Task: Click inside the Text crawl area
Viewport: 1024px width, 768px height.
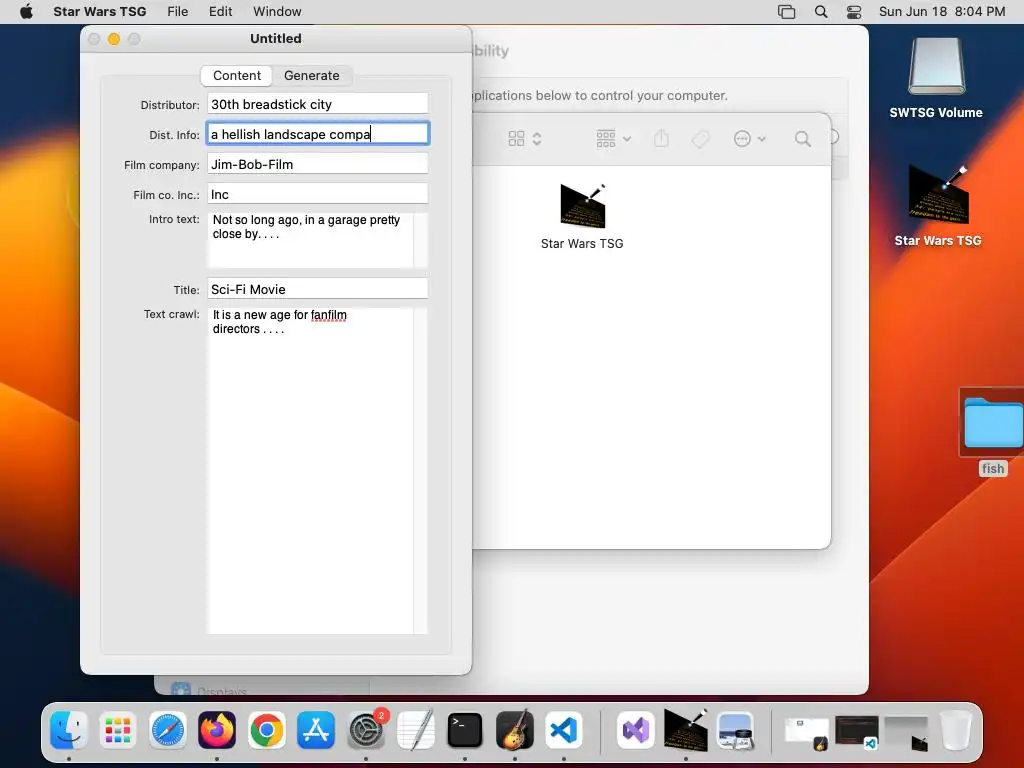Action: tap(310, 470)
